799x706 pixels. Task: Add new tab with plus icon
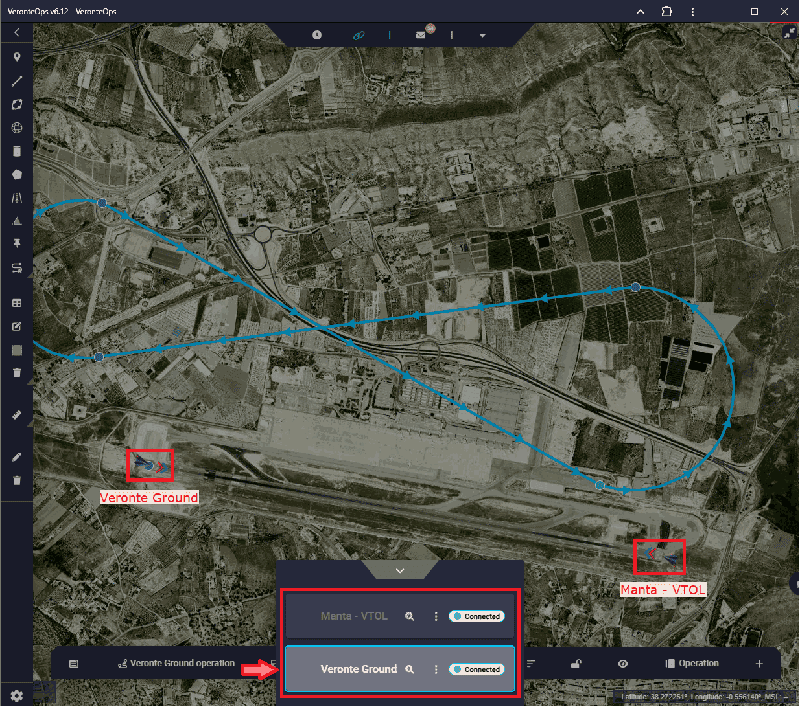759,663
